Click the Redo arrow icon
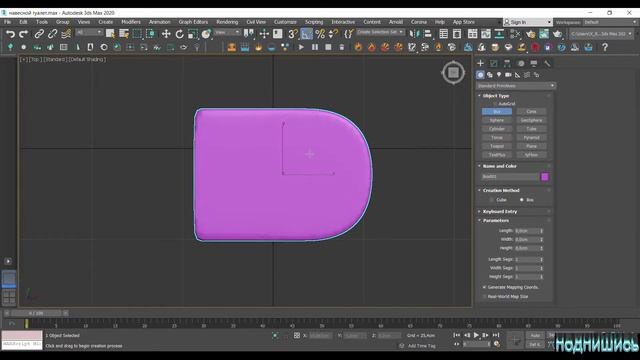 coord(24,34)
